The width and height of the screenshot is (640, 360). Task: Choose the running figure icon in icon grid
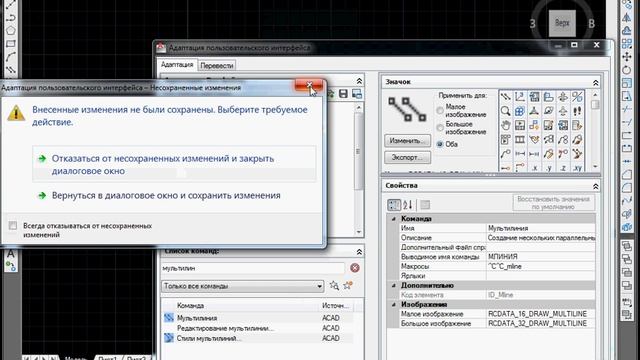pos(577,153)
